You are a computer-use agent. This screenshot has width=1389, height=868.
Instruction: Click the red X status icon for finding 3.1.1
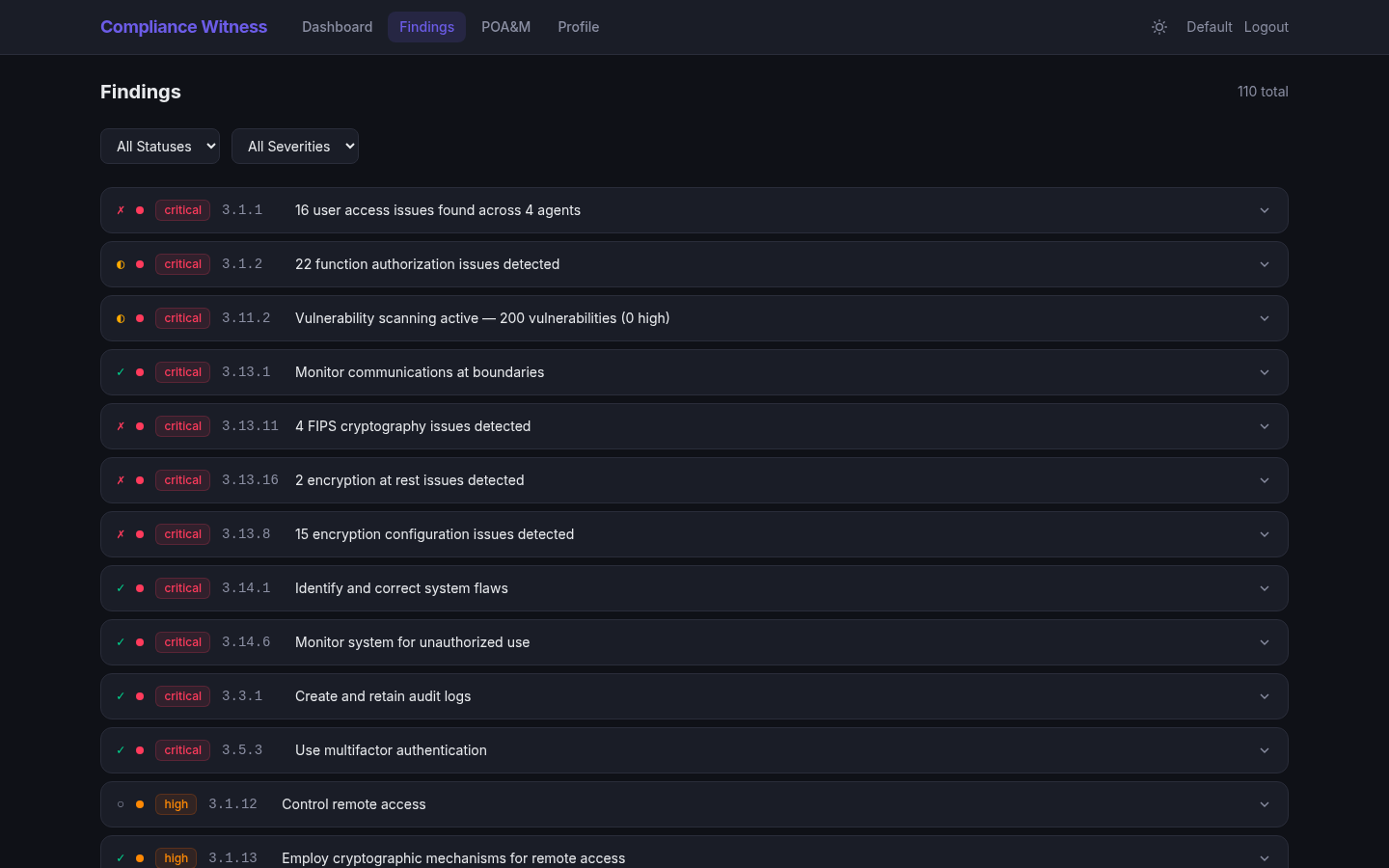(x=121, y=210)
